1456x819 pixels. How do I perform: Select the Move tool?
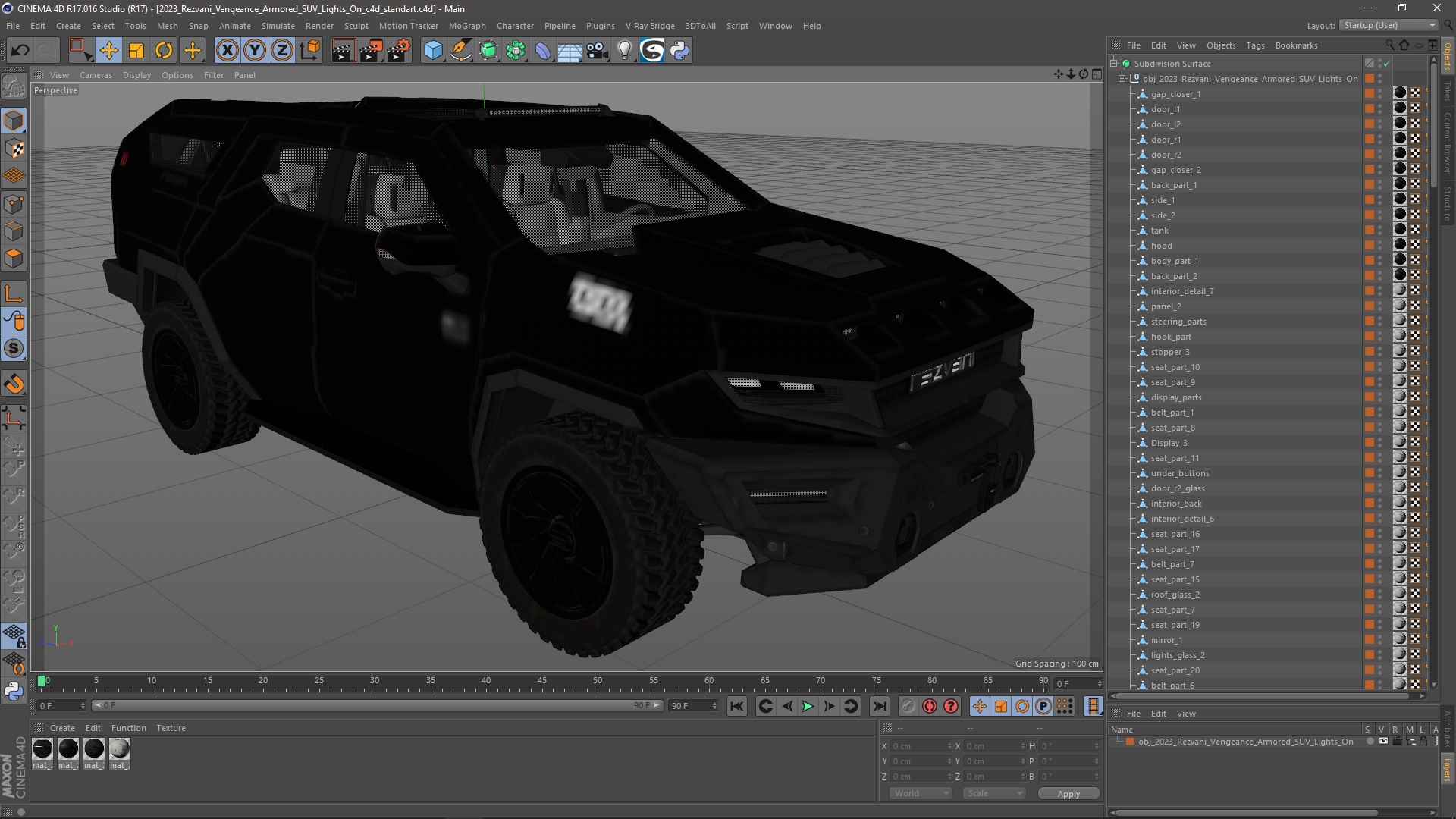click(x=108, y=51)
